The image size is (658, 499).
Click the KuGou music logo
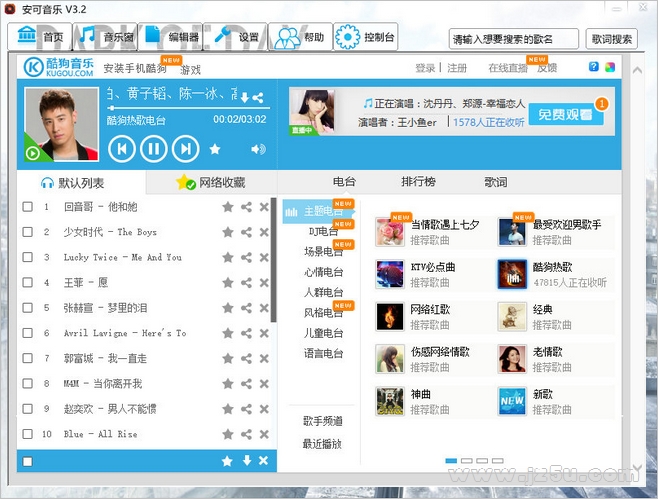[58, 67]
